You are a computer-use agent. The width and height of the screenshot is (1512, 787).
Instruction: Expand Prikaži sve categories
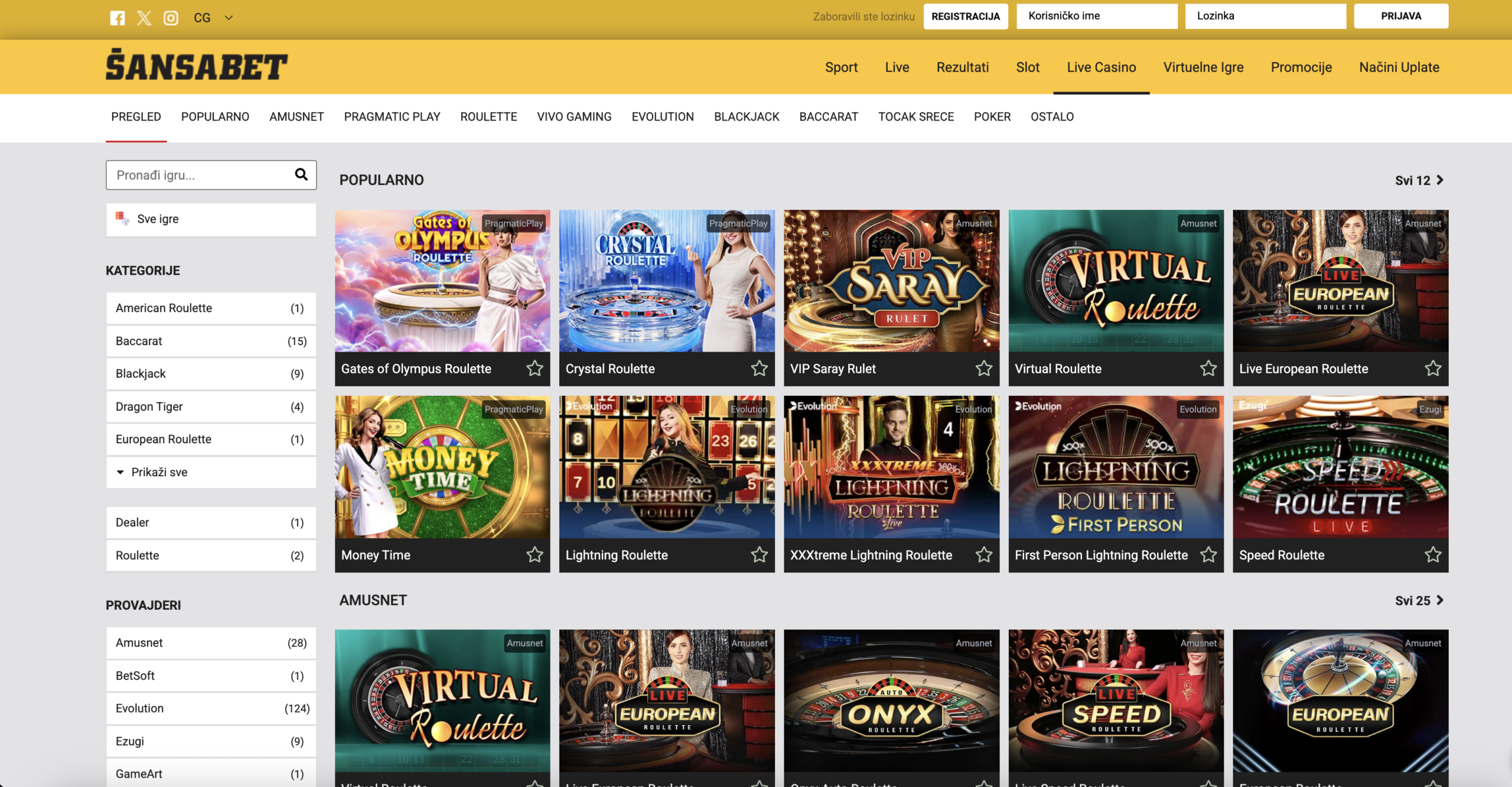pos(211,472)
